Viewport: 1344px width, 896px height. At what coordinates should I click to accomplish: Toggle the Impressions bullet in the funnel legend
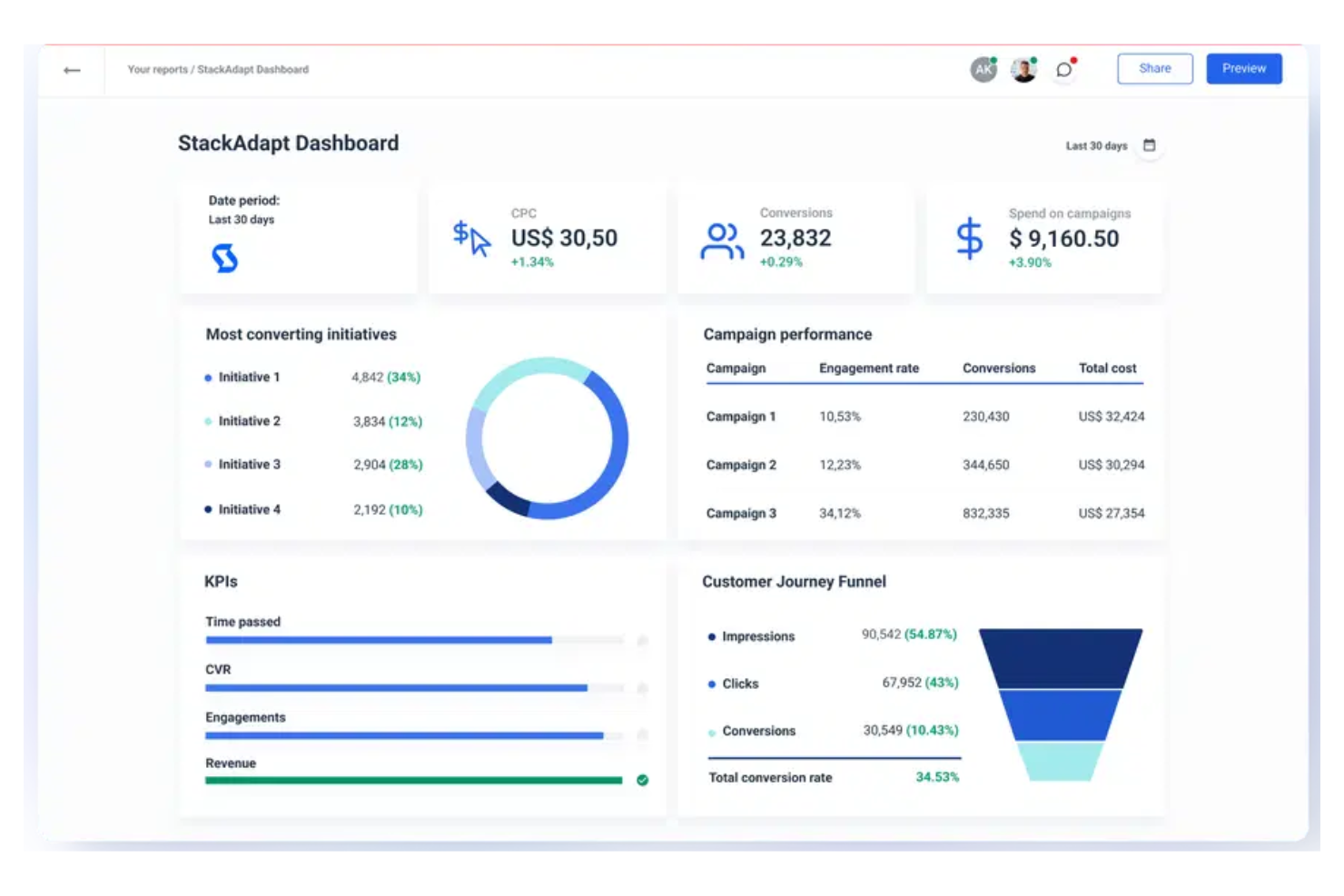click(712, 636)
